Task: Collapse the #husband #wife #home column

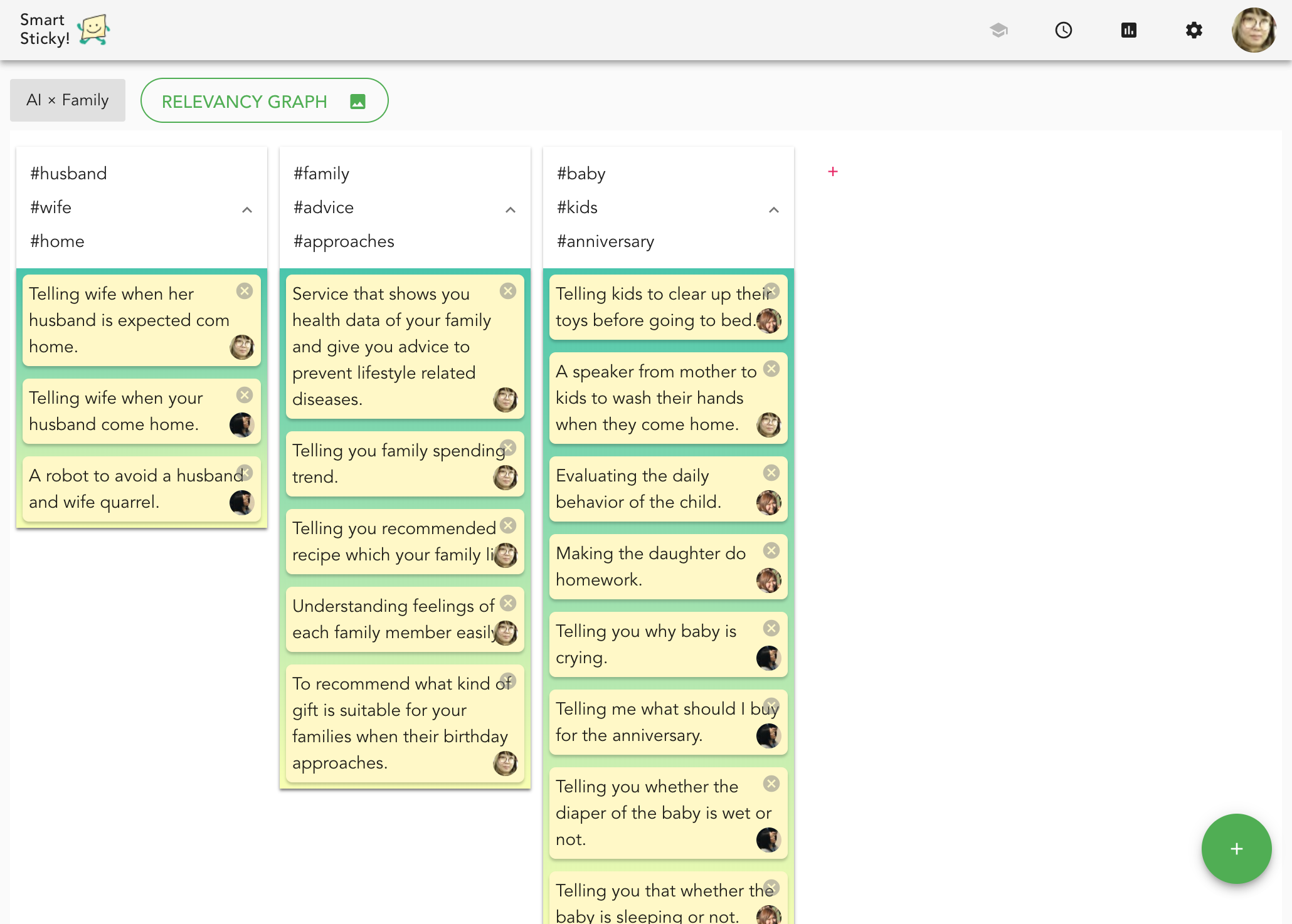Action: click(247, 210)
